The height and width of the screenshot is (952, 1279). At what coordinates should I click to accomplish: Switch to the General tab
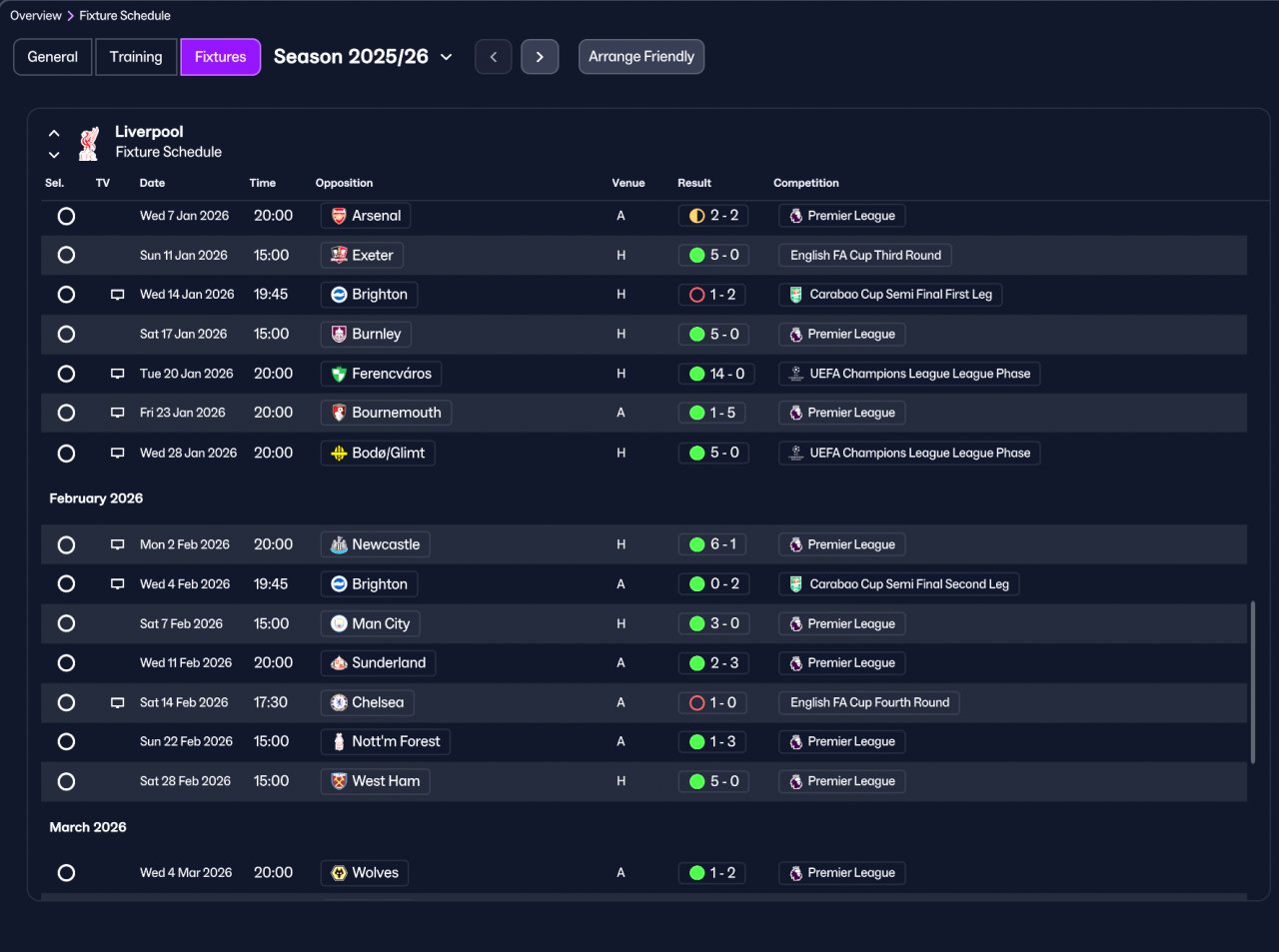click(x=52, y=57)
